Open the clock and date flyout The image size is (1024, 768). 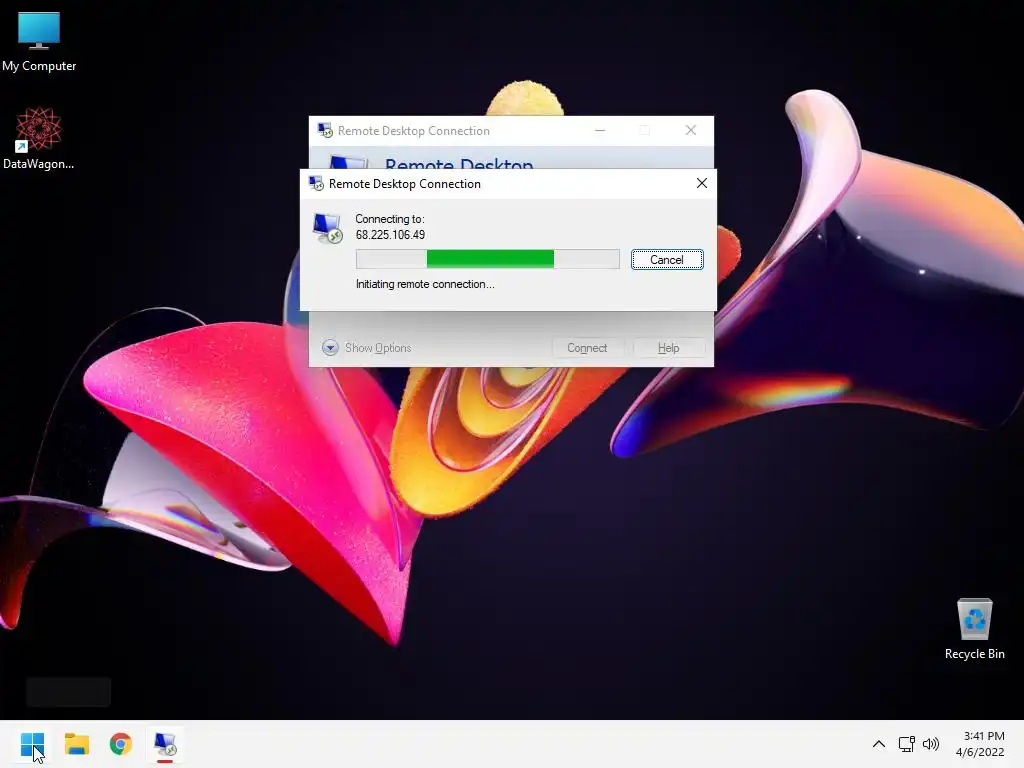980,744
